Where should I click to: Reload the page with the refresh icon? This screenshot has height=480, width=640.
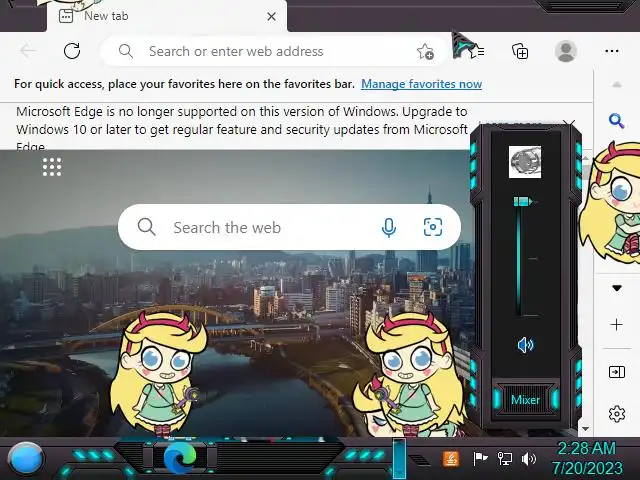72,51
